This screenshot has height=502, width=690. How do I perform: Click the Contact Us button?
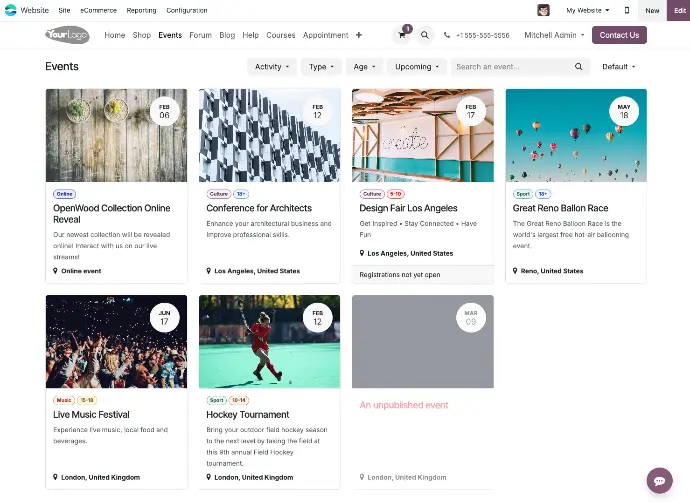click(619, 35)
